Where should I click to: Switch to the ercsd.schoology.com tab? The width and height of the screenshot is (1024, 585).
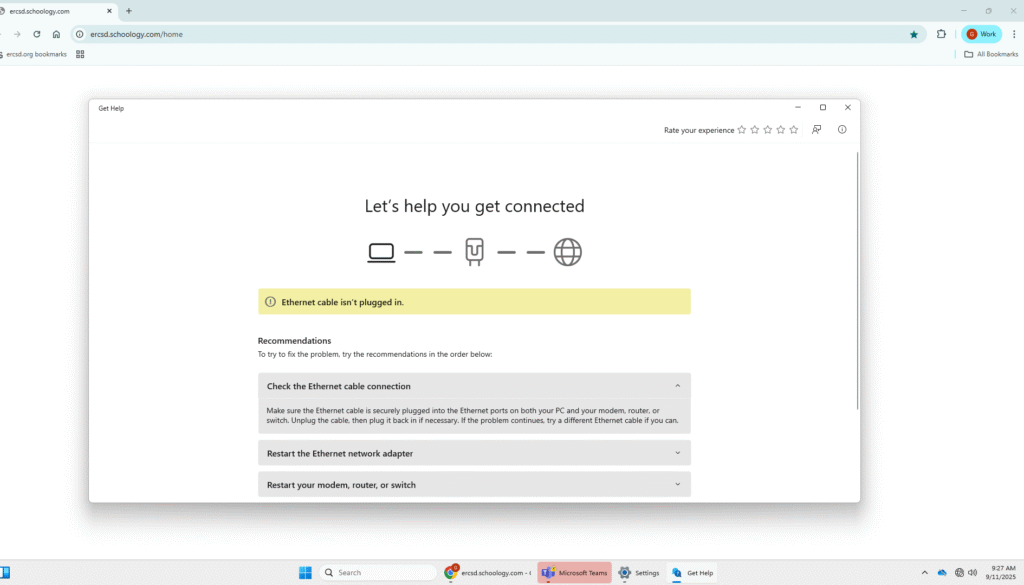[50, 11]
